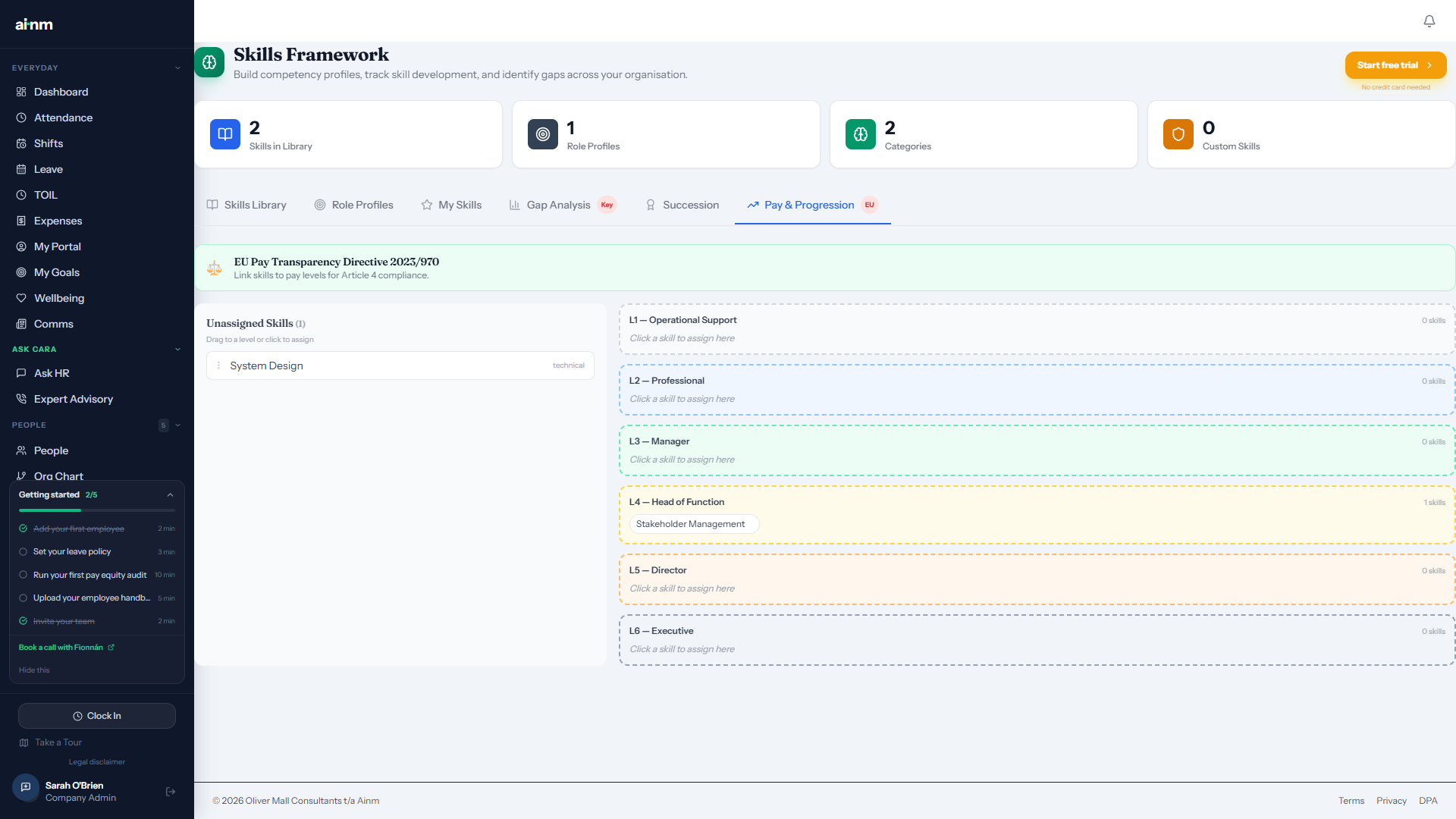
Task: Open the Succession tab
Action: (x=682, y=205)
